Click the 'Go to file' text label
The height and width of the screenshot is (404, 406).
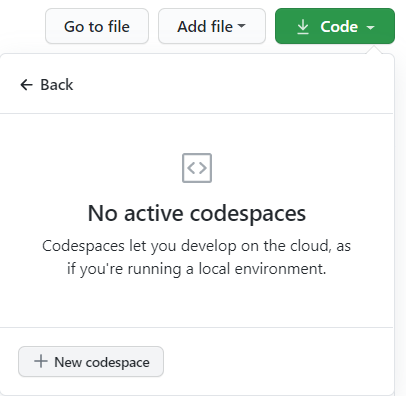coord(97,27)
